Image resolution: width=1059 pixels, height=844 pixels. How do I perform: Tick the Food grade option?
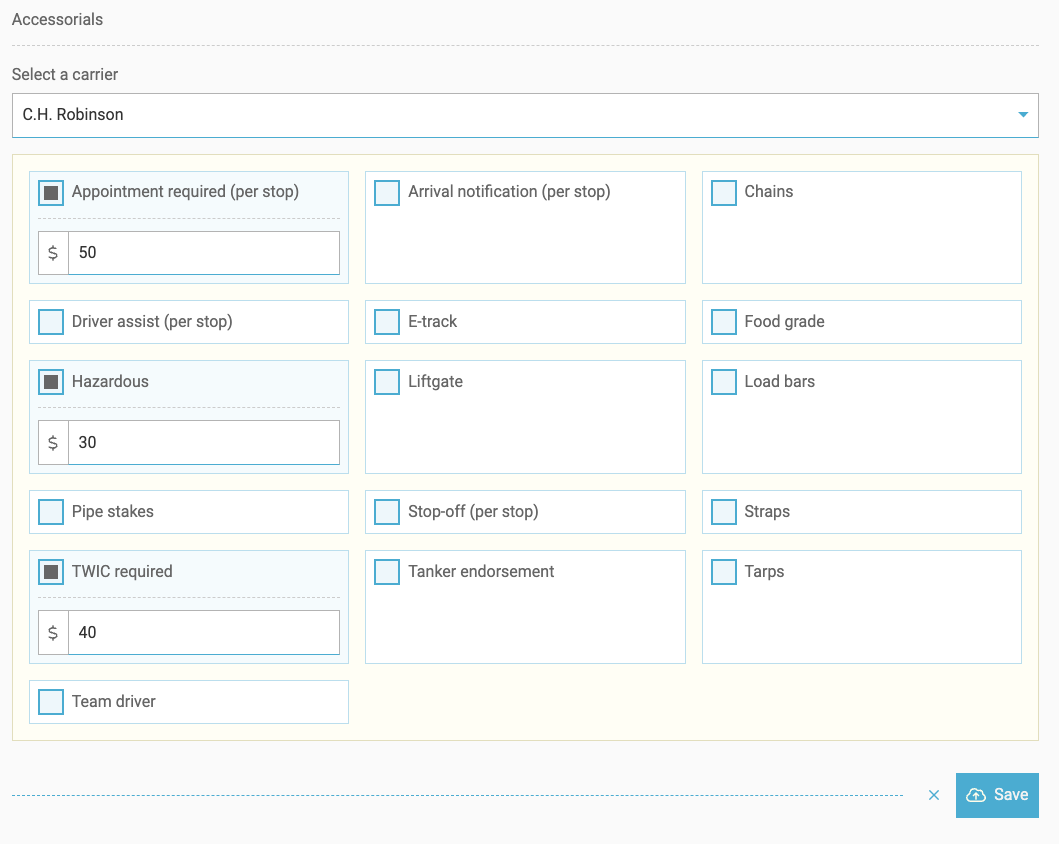coord(724,323)
